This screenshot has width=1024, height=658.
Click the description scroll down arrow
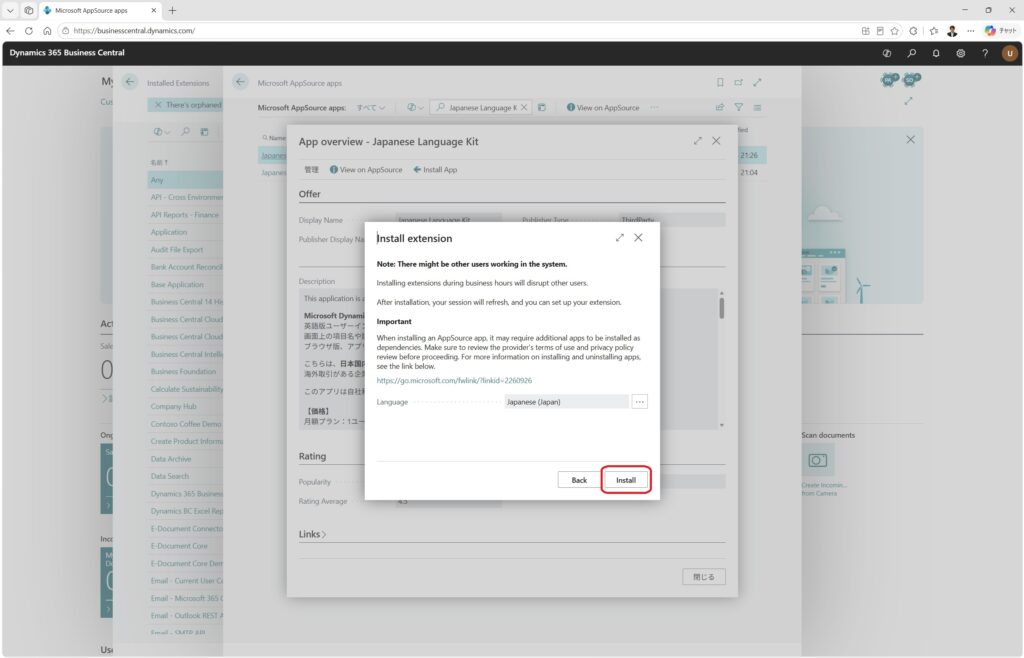coord(722,425)
